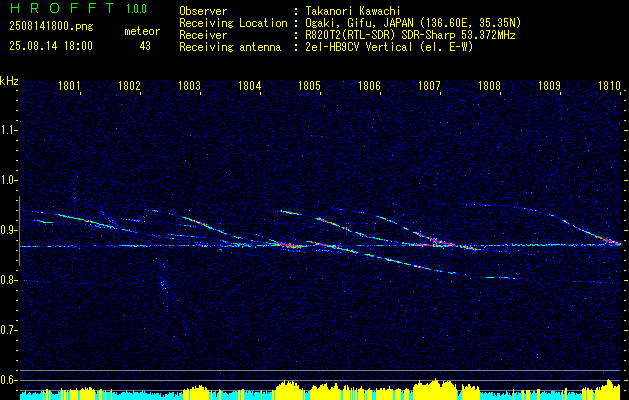
Task: Click the observer name Takanori Kawachi
Action: pos(353,12)
